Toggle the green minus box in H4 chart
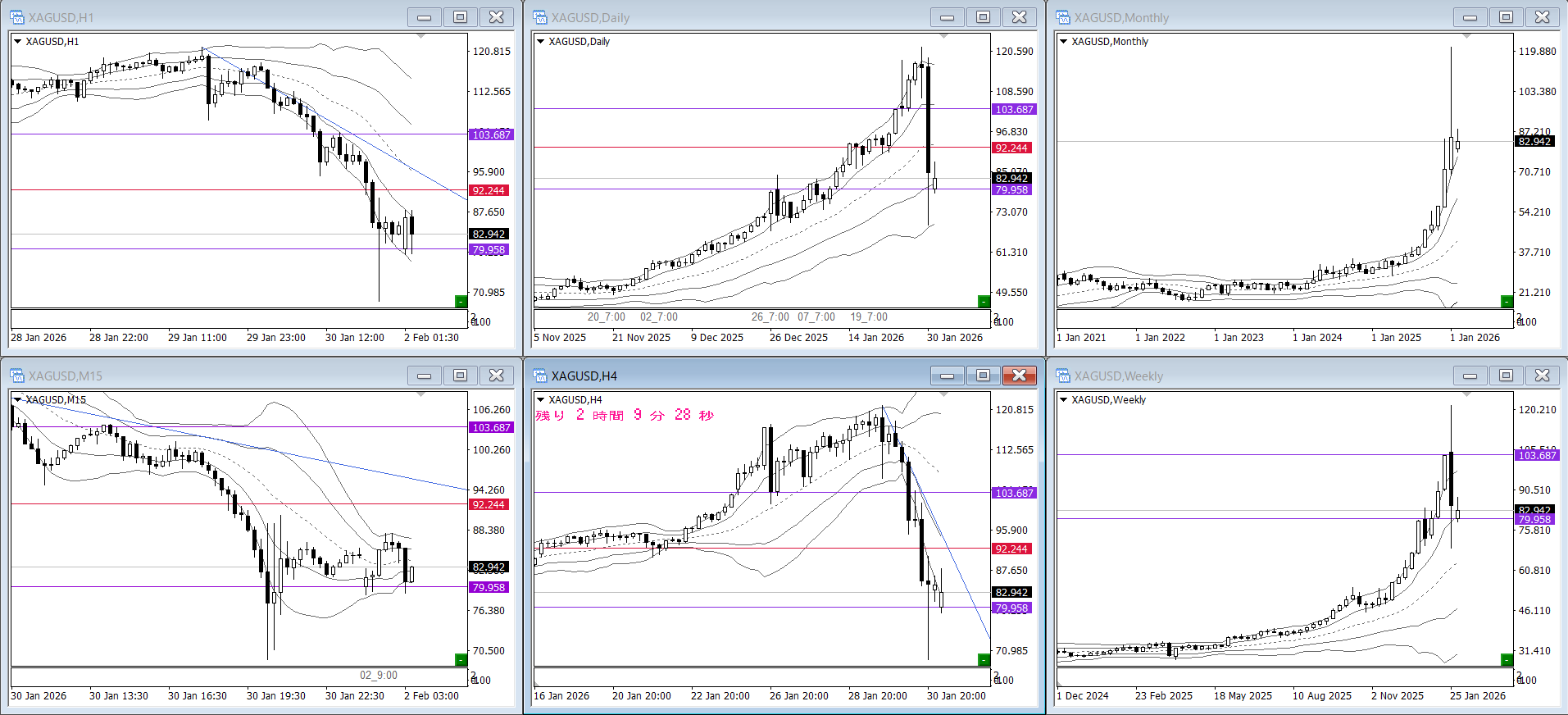The width and height of the screenshot is (1568, 715). pyautogui.click(x=984, y=659)
